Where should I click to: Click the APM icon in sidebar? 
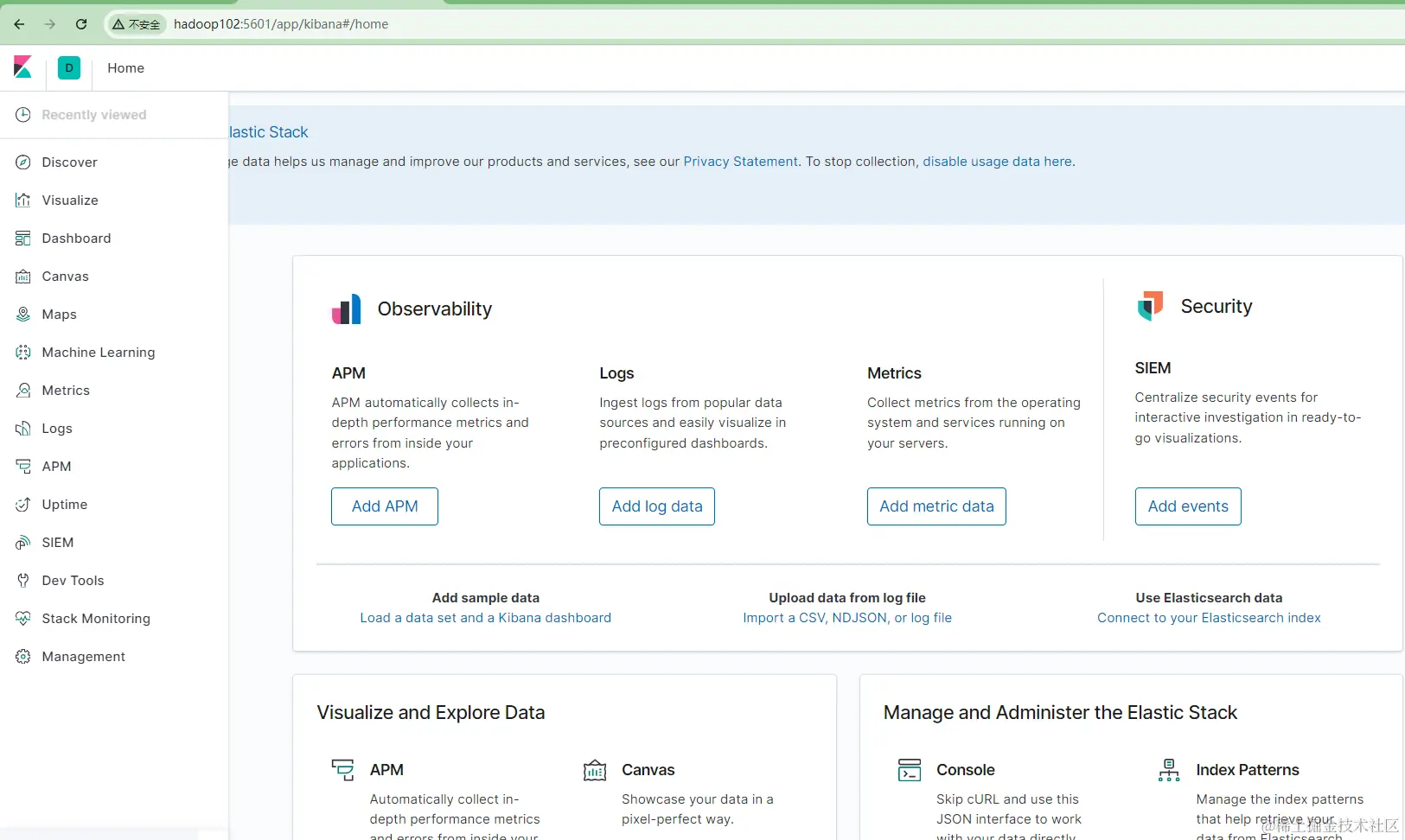(23, 467)
